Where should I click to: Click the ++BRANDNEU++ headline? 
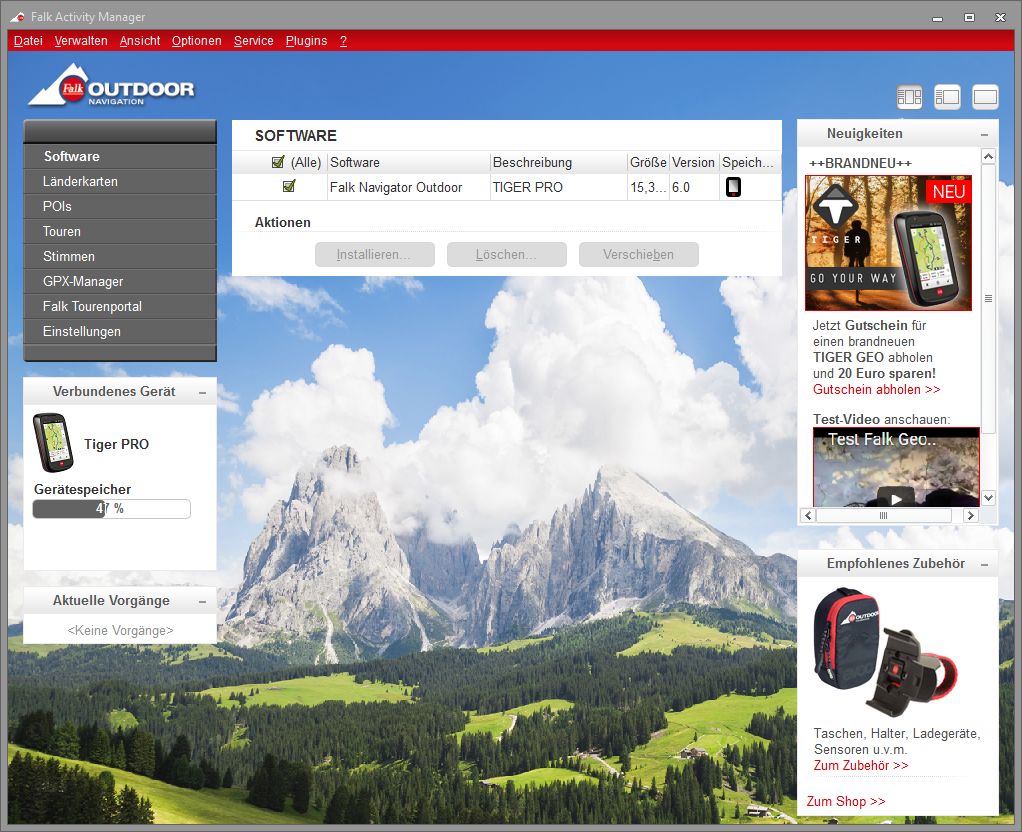(860, 163)
